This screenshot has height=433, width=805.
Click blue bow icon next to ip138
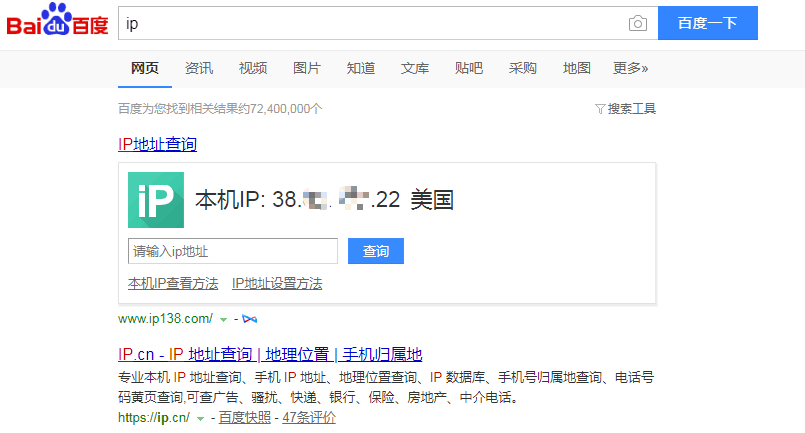[249, 319]
